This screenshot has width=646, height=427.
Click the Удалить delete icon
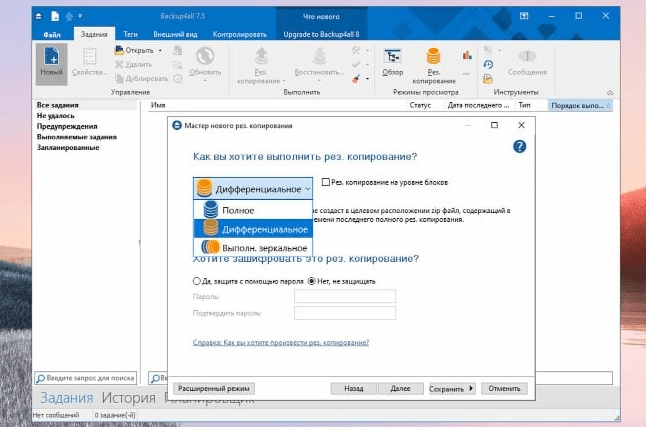(119, 64)
